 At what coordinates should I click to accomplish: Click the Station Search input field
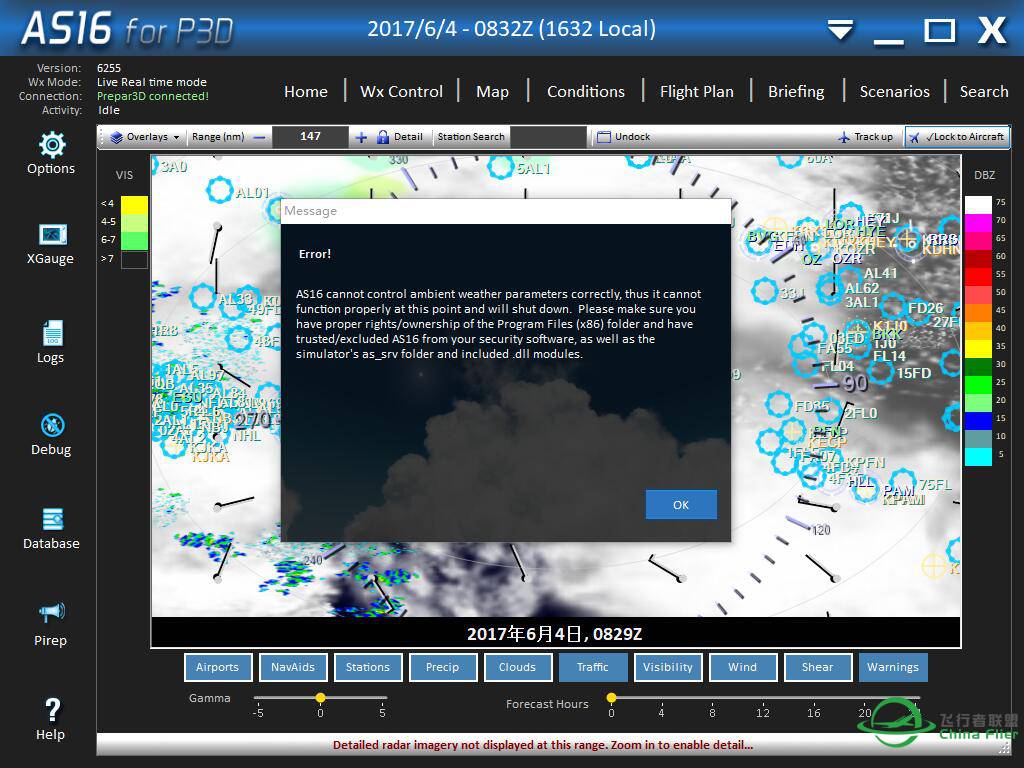pyautogui.click(x=549, y=137)
